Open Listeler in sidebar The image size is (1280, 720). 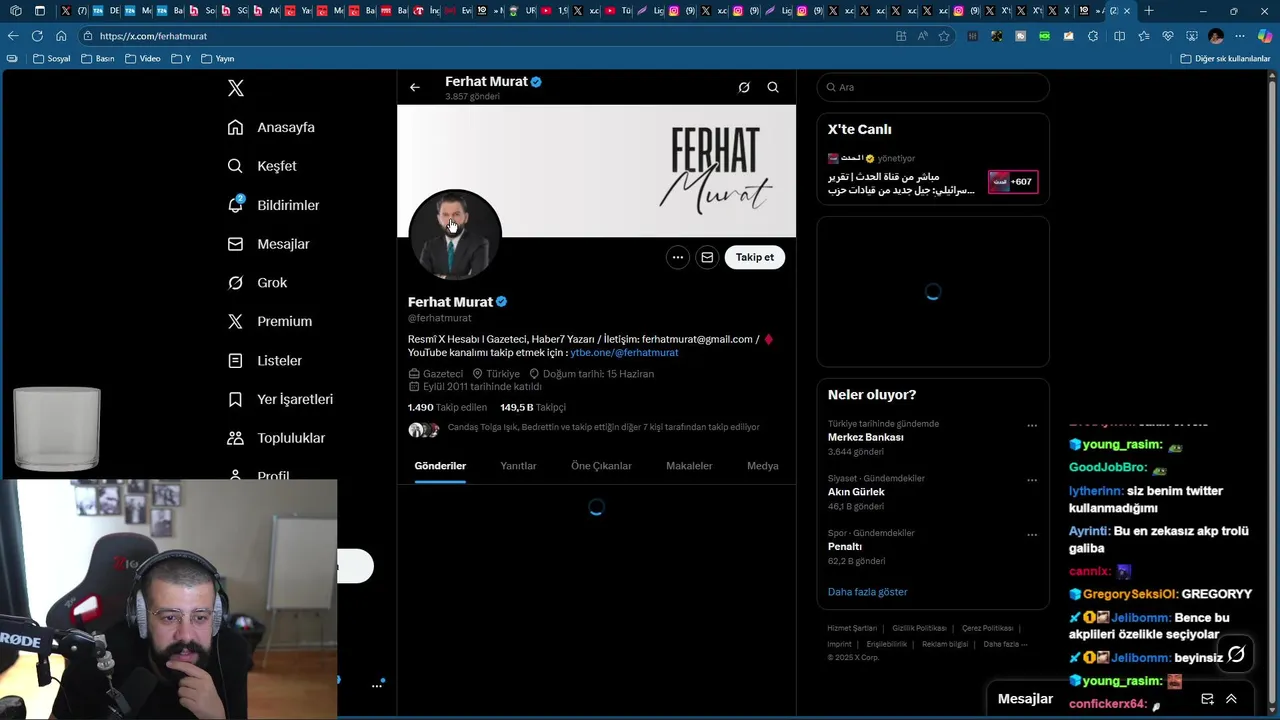[x=264, y=360]
